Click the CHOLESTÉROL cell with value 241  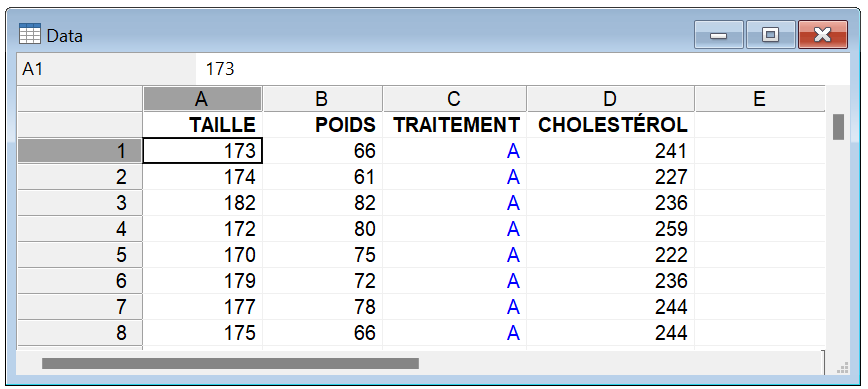point(611,151)
